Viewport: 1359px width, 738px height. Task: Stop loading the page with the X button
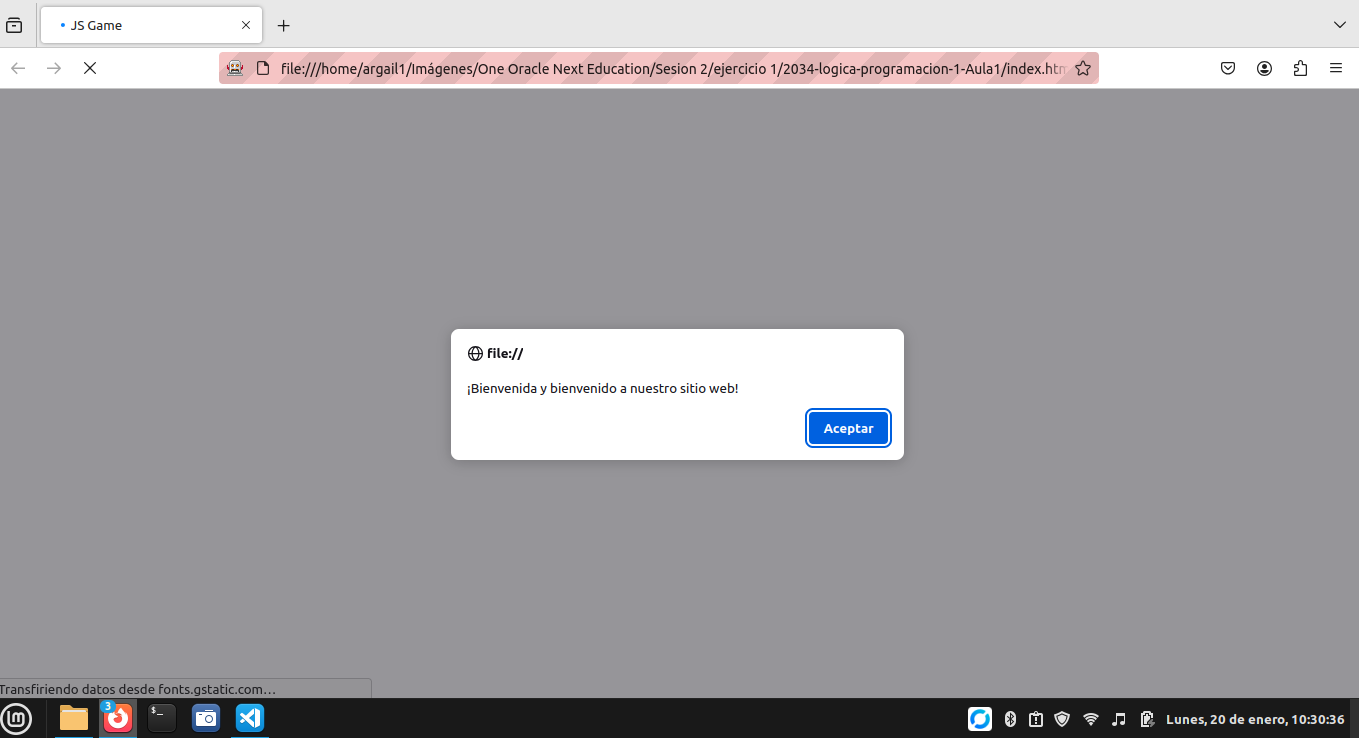click(x=89, y=68)
